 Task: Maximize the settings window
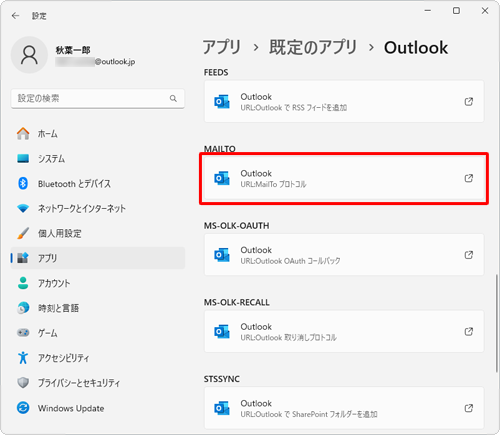pos(456,11)
